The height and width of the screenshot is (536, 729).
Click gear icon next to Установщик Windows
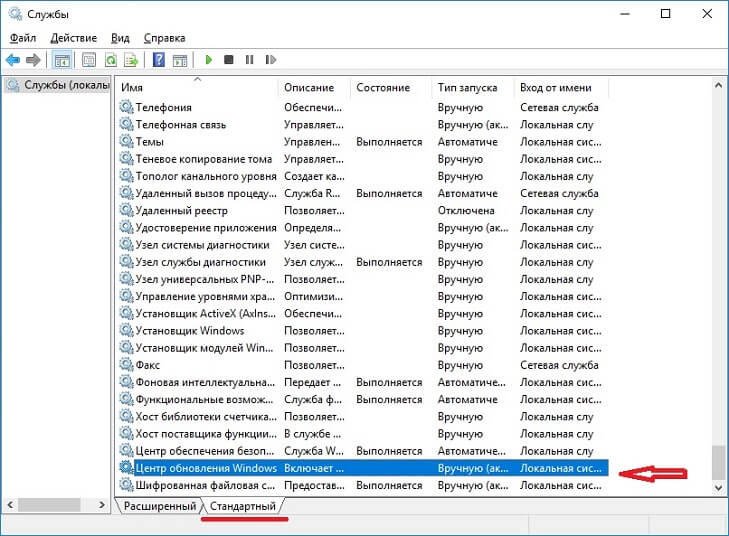[126, 331]
